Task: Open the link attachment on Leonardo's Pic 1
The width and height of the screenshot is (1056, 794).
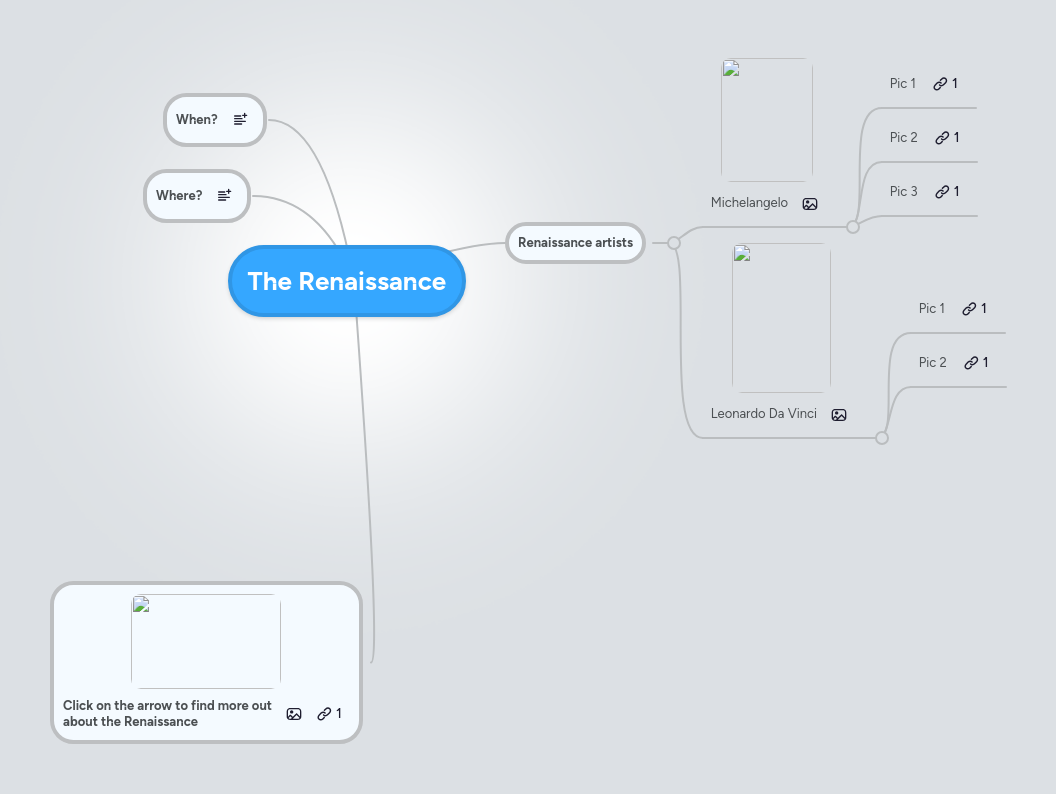Action: 969,308
